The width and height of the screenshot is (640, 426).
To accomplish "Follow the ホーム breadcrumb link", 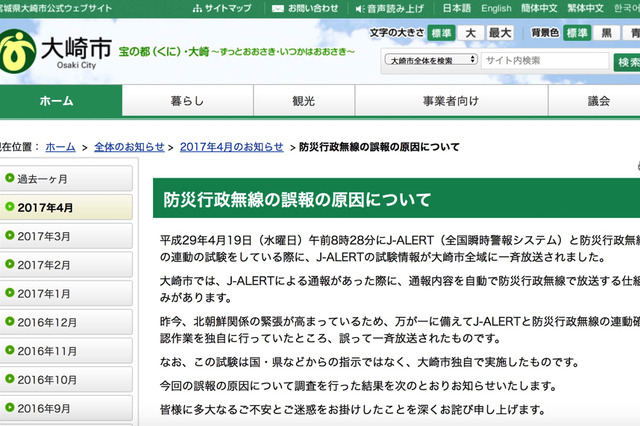I will tap(60, 147).
